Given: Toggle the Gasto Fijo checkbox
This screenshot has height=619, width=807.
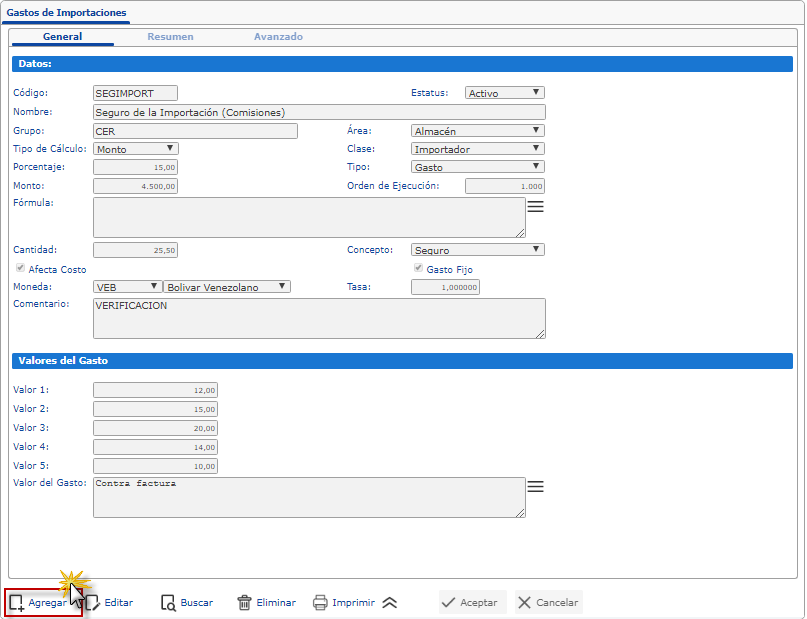Looking at the screenshot, I should pyautogui.click(x=418, y=269).
